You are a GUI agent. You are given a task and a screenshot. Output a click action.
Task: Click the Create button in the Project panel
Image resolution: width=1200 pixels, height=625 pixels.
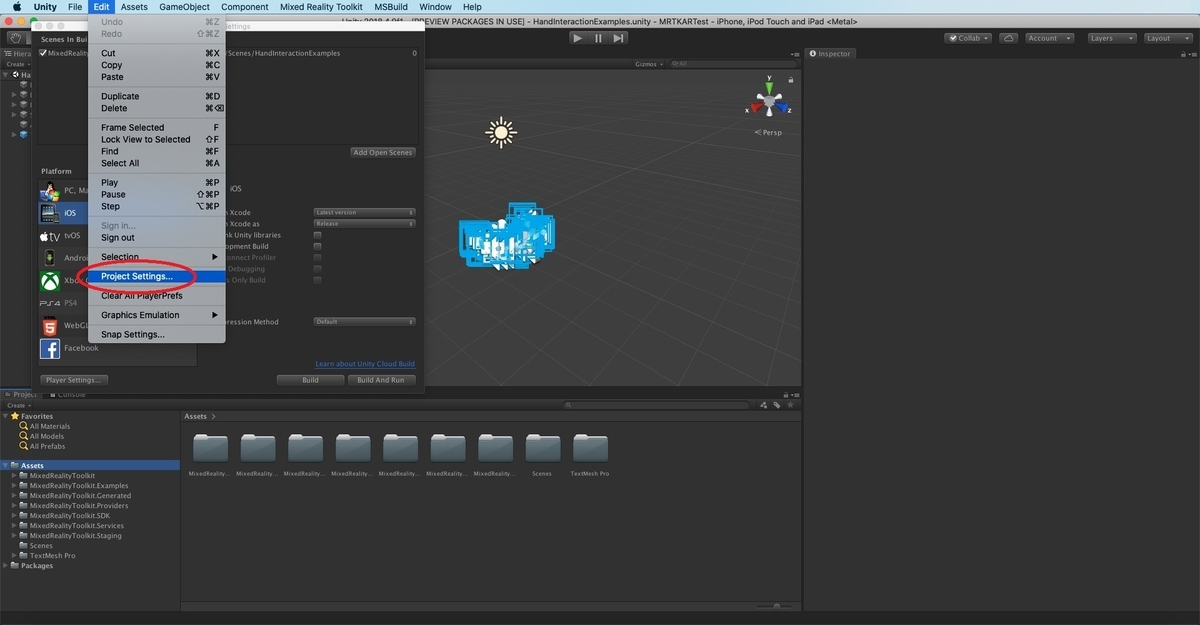click(x=18, y=405)
